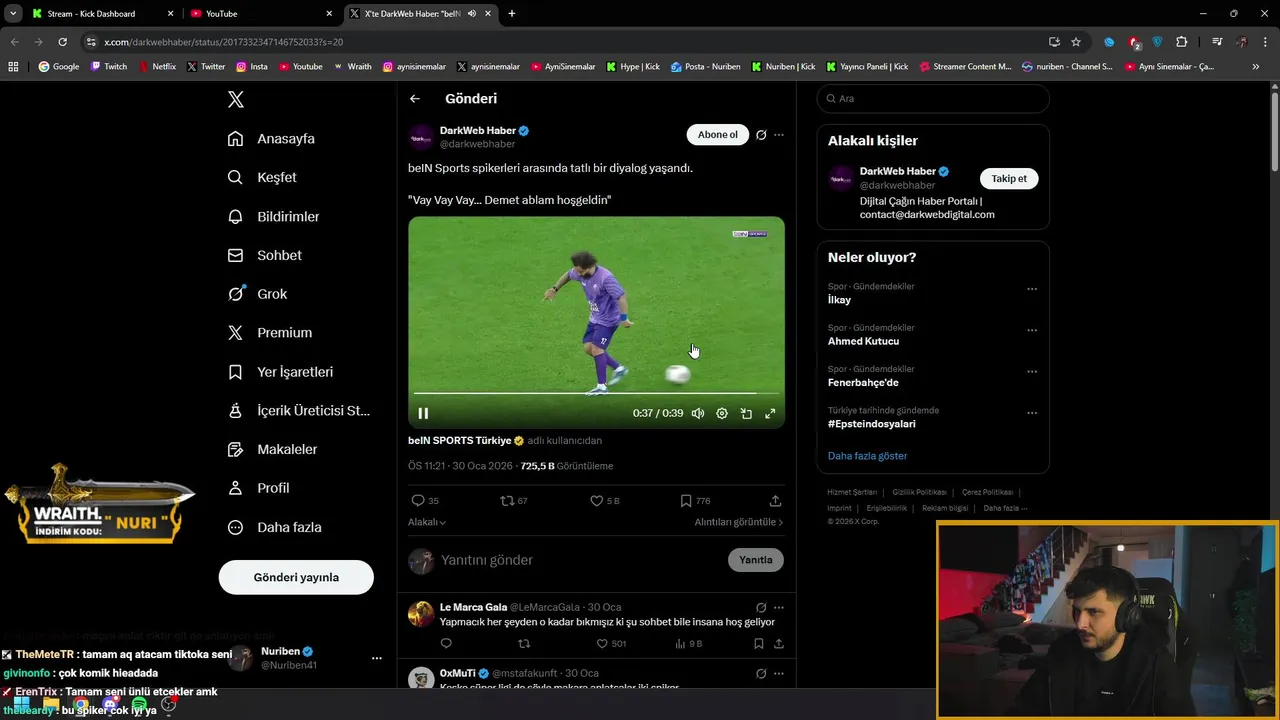Click Yanıtla button
This screenshot has height=720, width=1280.
(756, 560)
